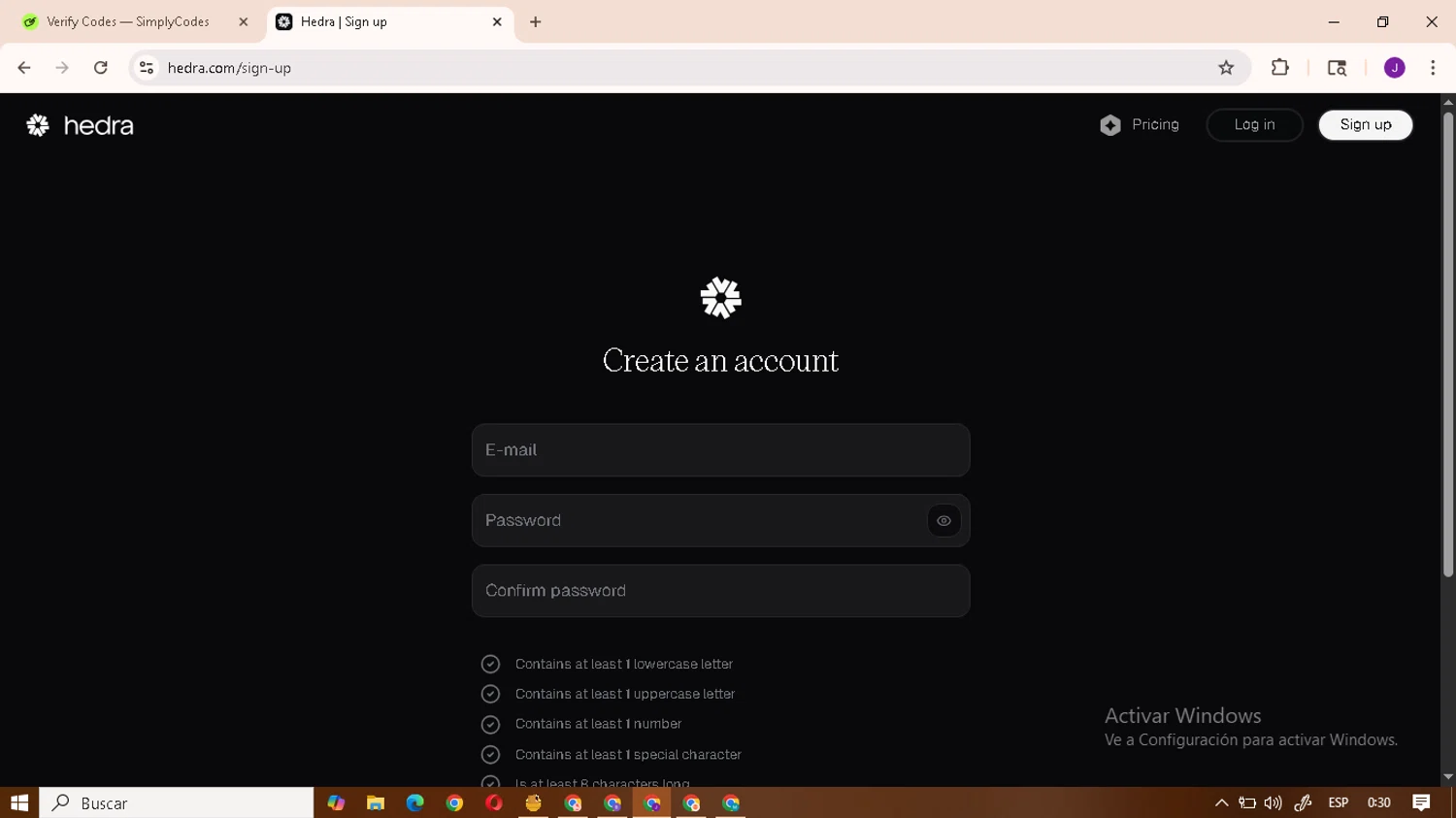Open a new browser tab
The height and width of the screenshot is (818, 1456).
coord(536,21)
